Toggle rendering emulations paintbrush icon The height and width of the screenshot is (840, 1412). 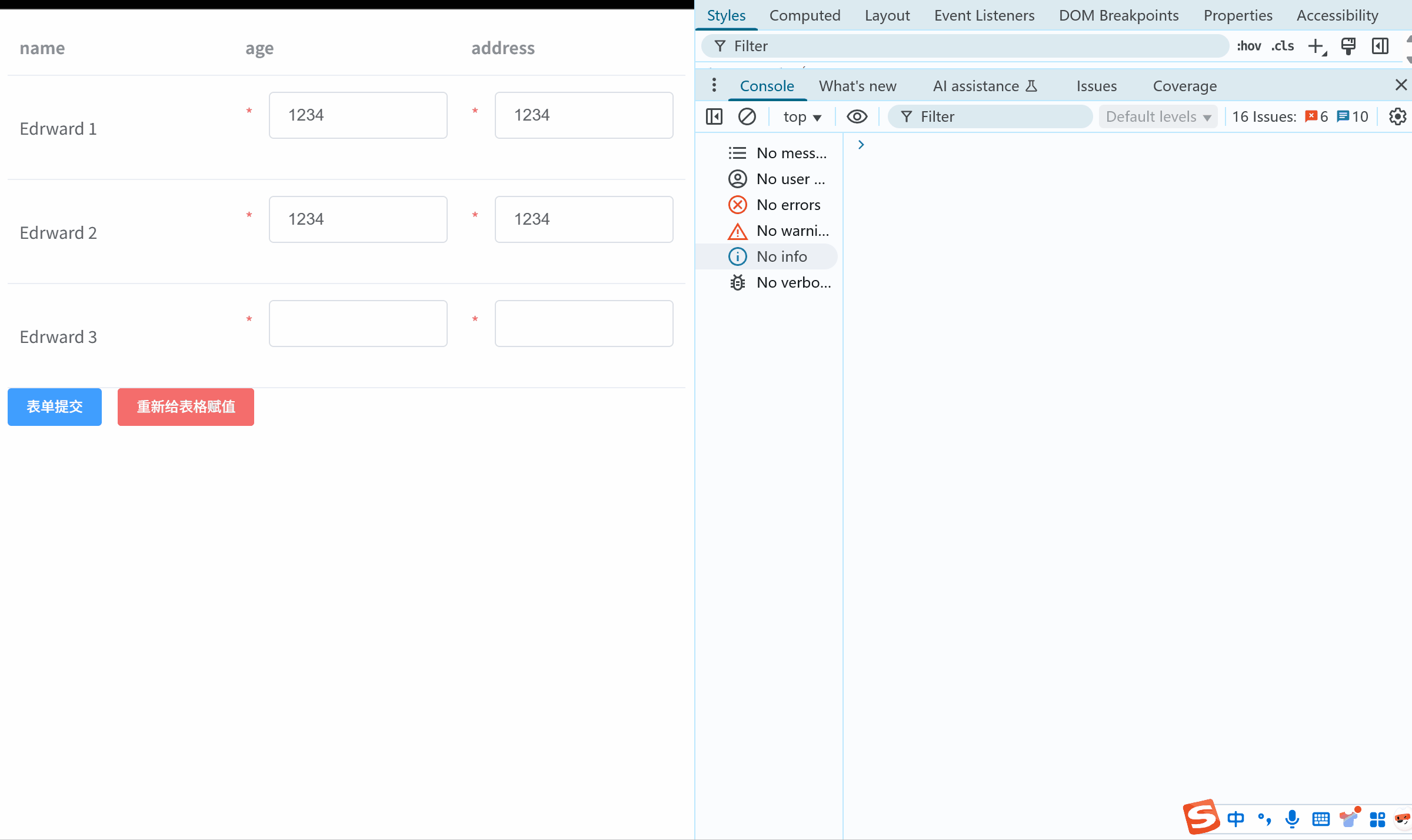click(1348, 46)
